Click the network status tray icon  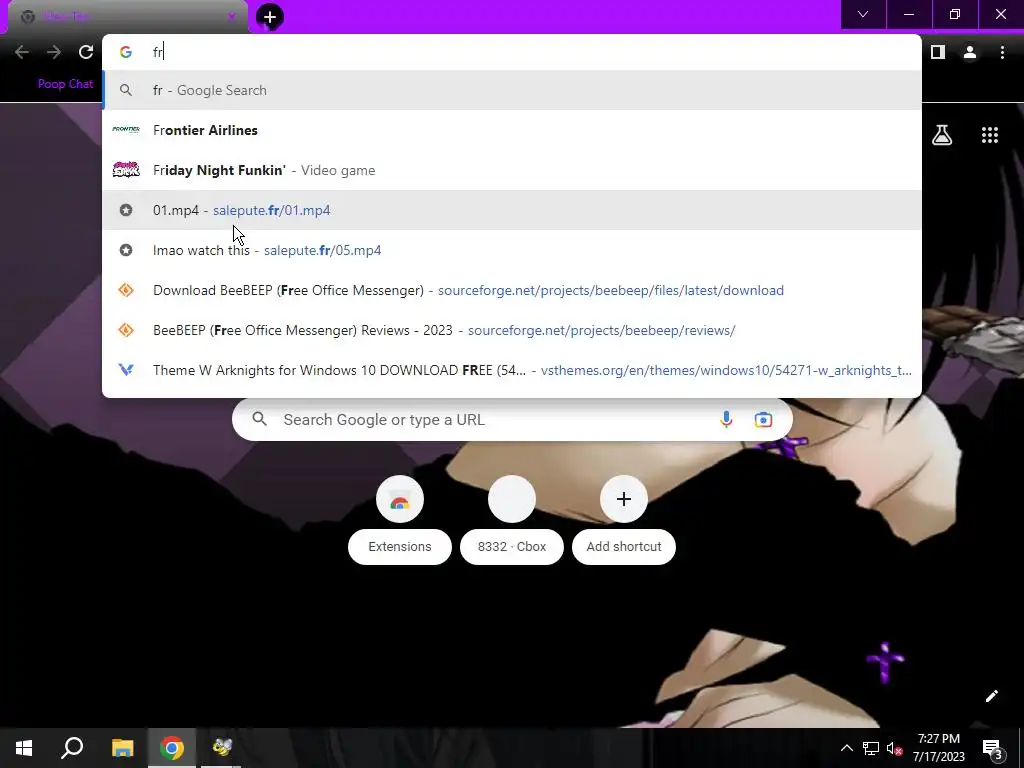(x=871, y=748)
